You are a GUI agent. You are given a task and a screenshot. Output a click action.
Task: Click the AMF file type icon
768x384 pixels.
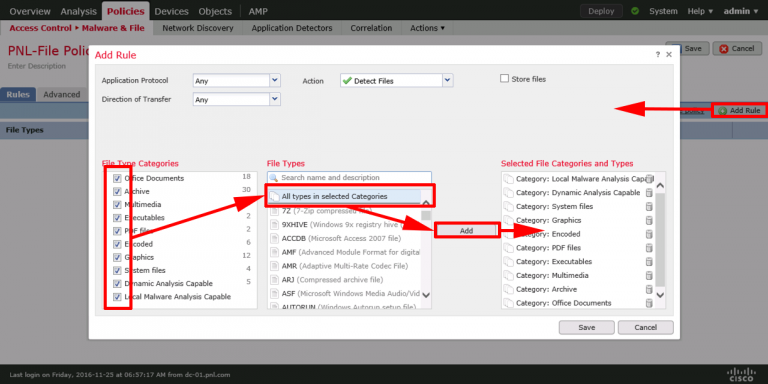[x=275, y=252]
